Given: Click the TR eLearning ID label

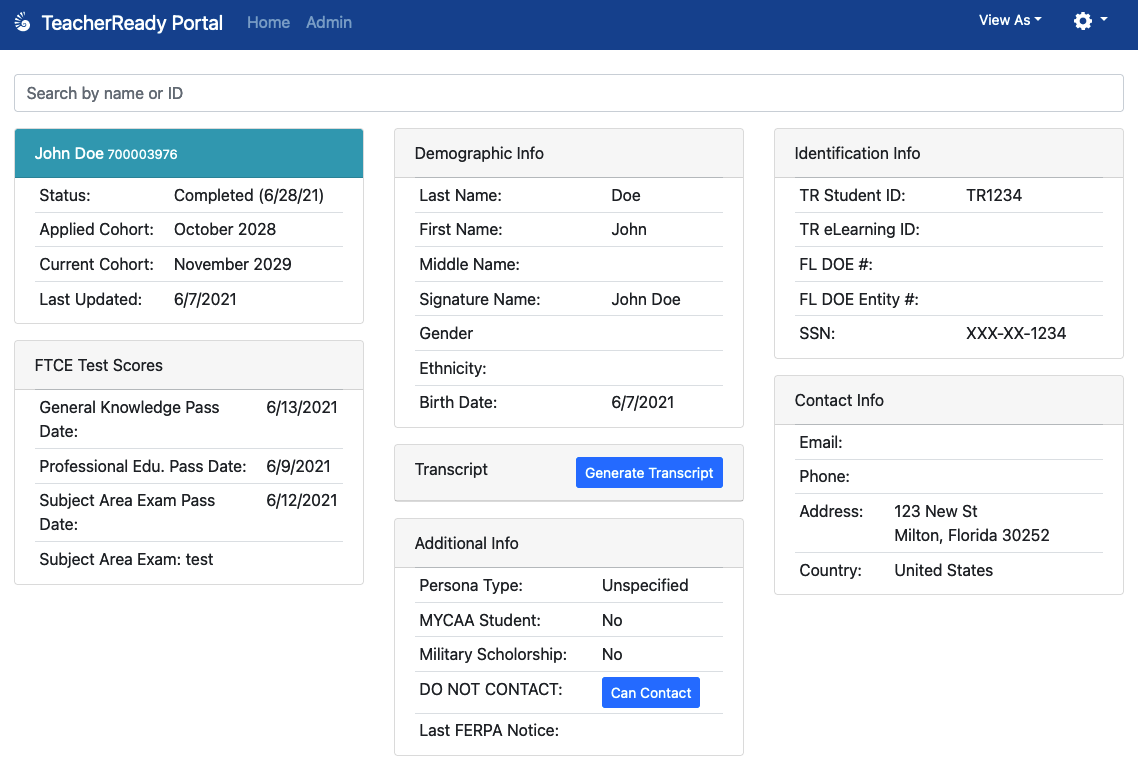Looking at the screenshot, I should coord(859,229).
